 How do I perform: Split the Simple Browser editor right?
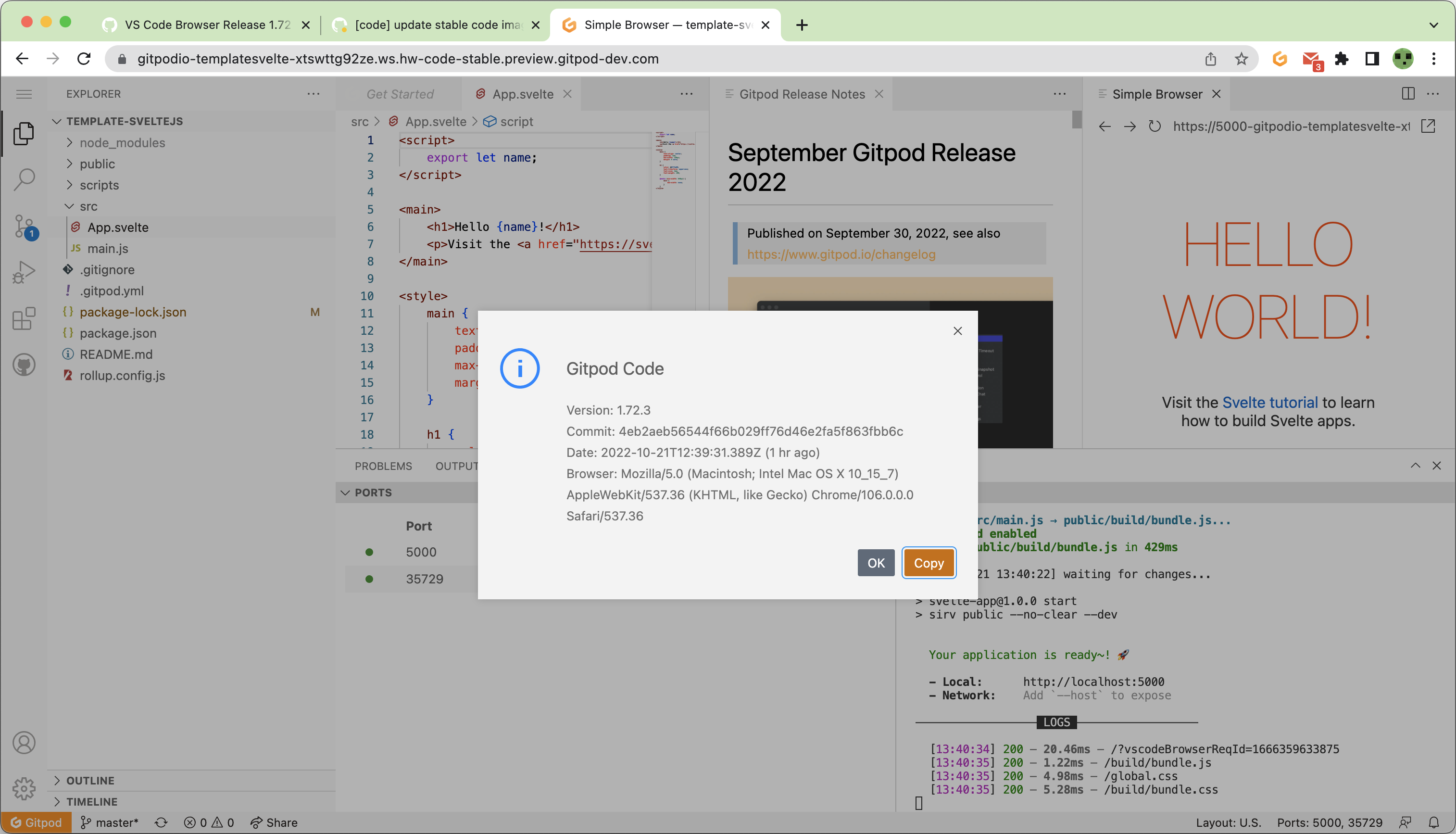click(x=1408, y=94)
